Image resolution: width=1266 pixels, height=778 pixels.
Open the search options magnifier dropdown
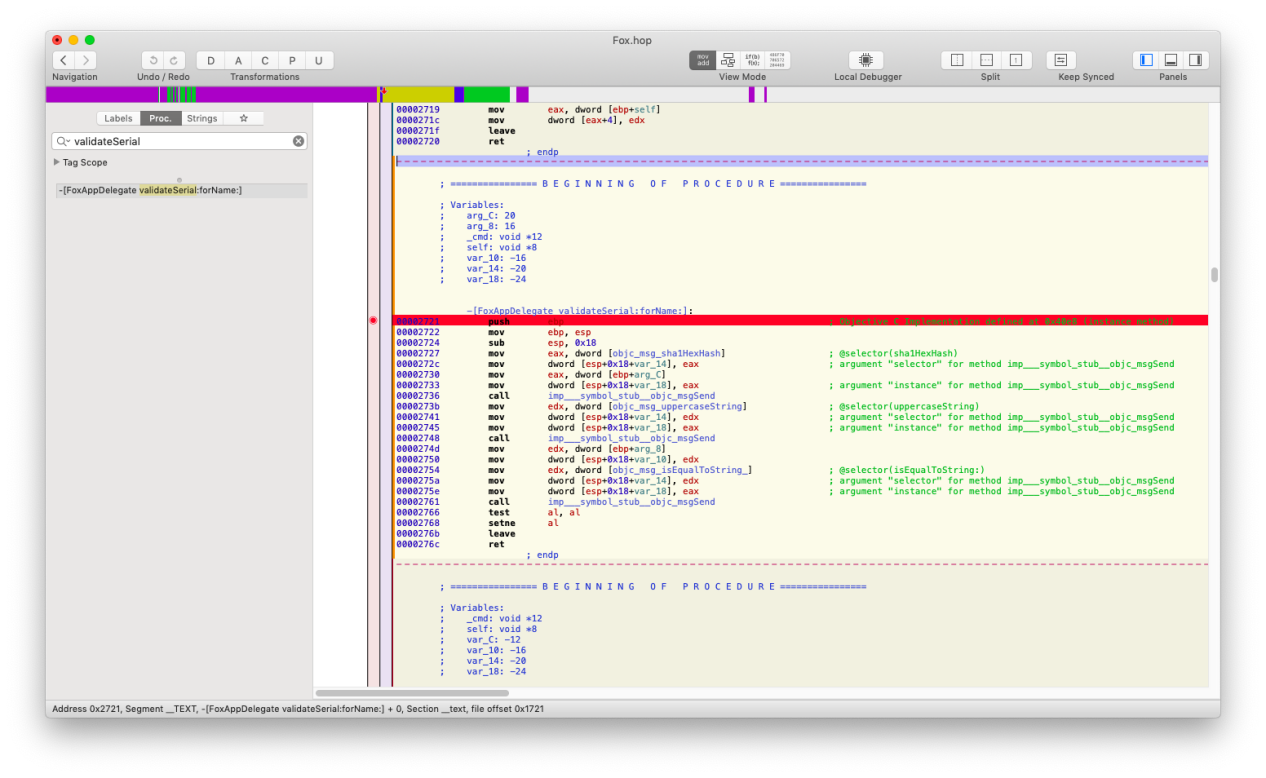[x=64, y=141]
